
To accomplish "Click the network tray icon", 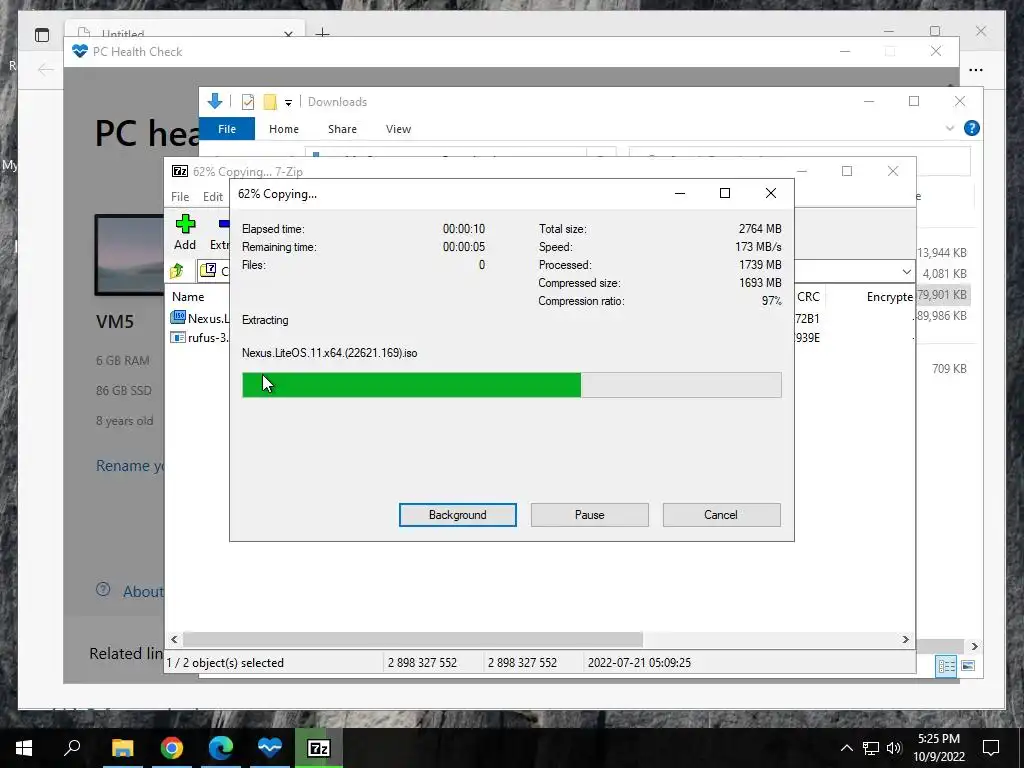I will point(871,748).
